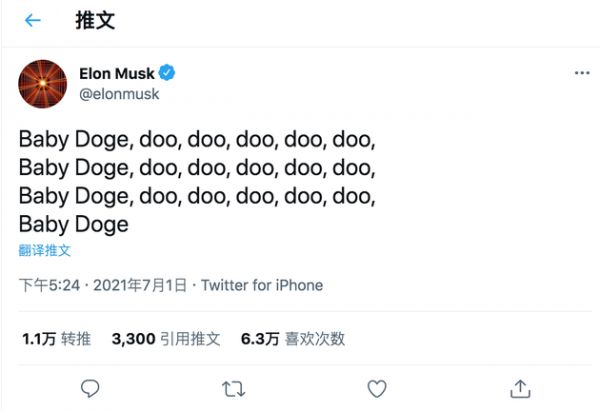The image size is (600, 411).
Task: Open the tweet's more options menu
Action: 582,73
